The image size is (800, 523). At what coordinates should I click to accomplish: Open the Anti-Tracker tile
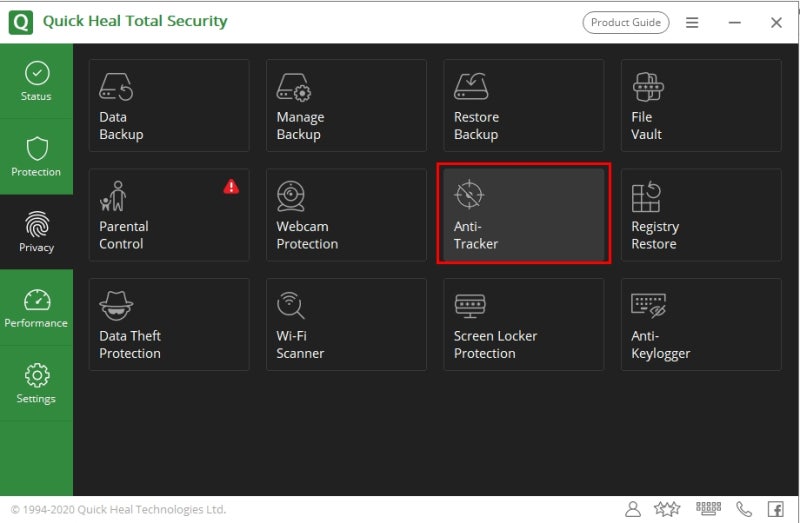(524, 215)
